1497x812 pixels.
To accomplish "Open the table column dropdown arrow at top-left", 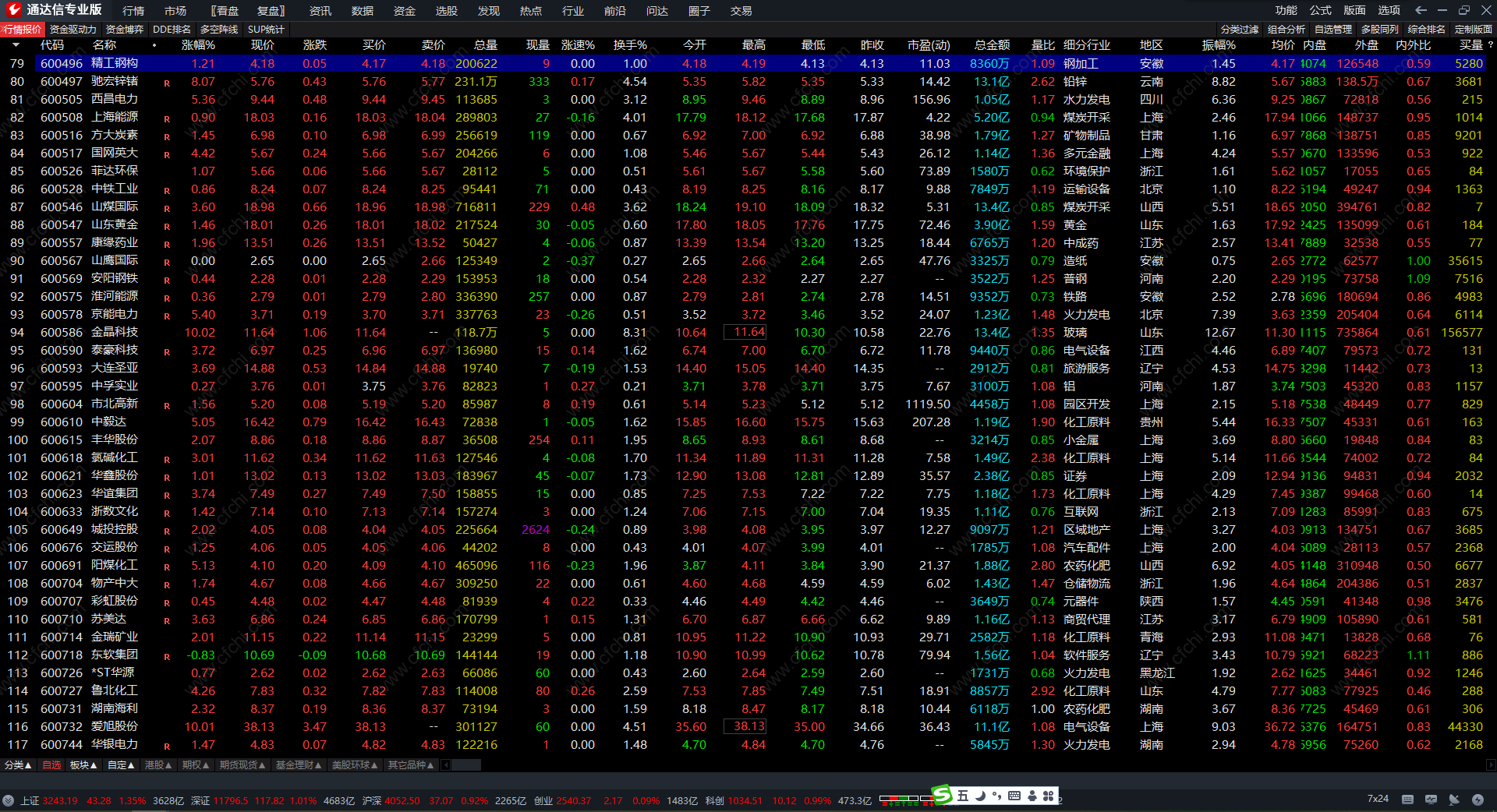I will pyautogui.click(x=16, y=45).
